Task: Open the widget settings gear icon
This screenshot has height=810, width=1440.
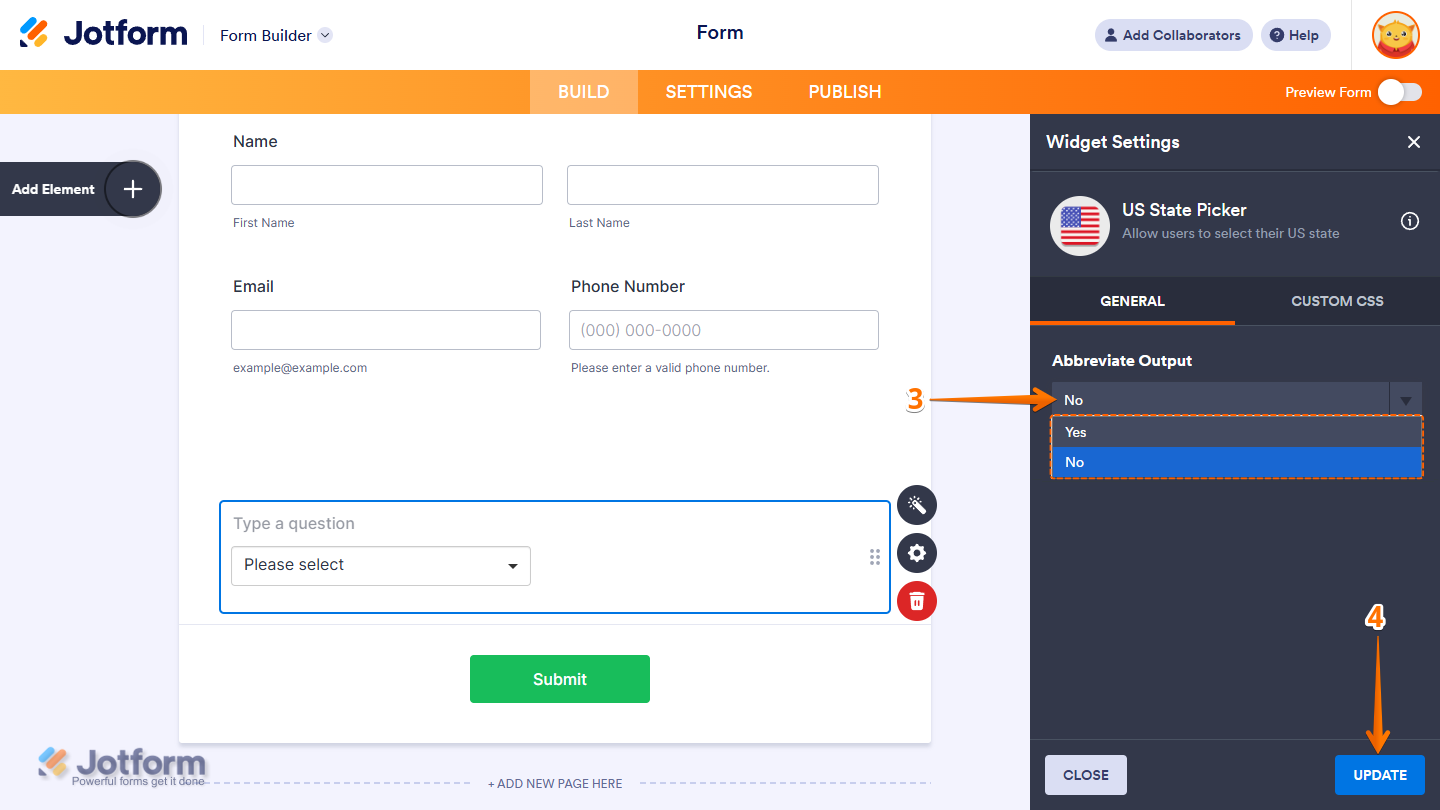Action: (x=916, y=553)
